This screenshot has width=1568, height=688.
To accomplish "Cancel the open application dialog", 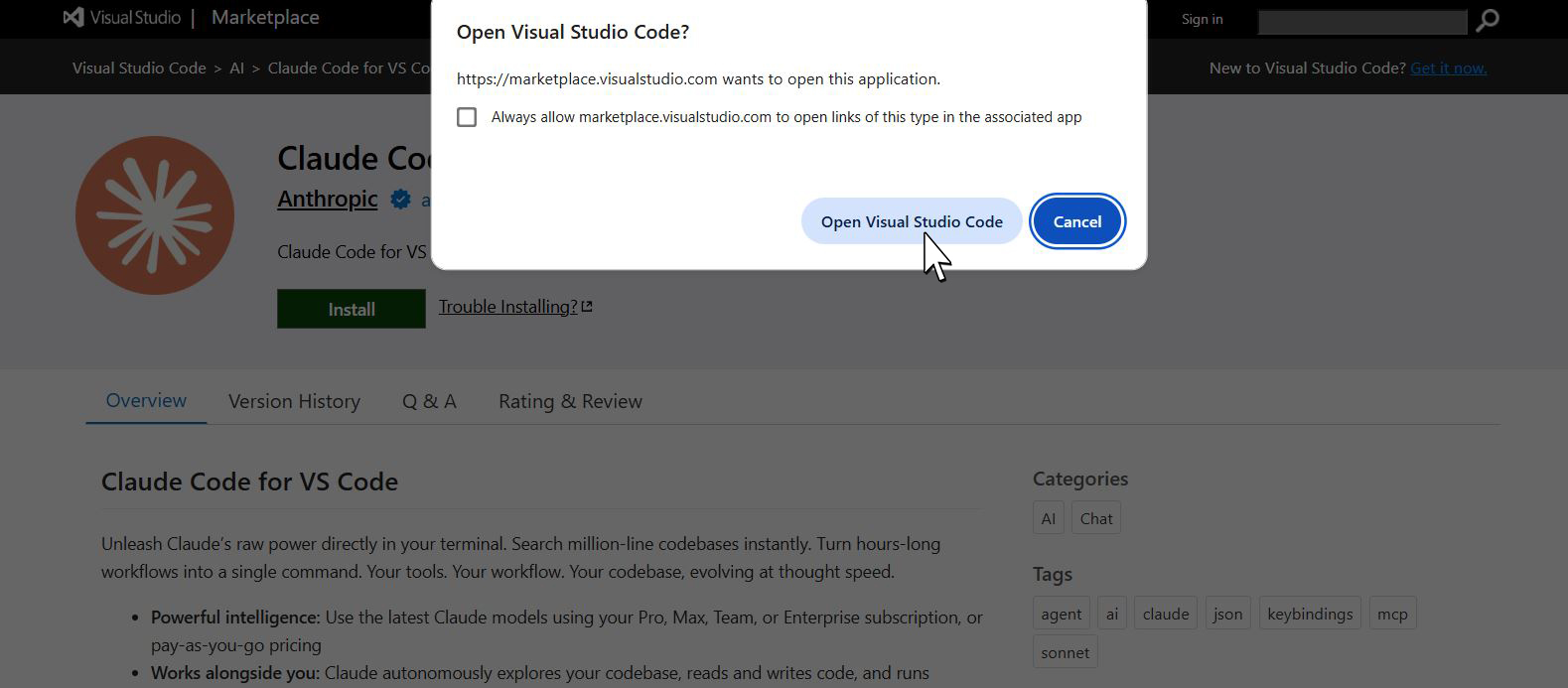I will 1076,221.
